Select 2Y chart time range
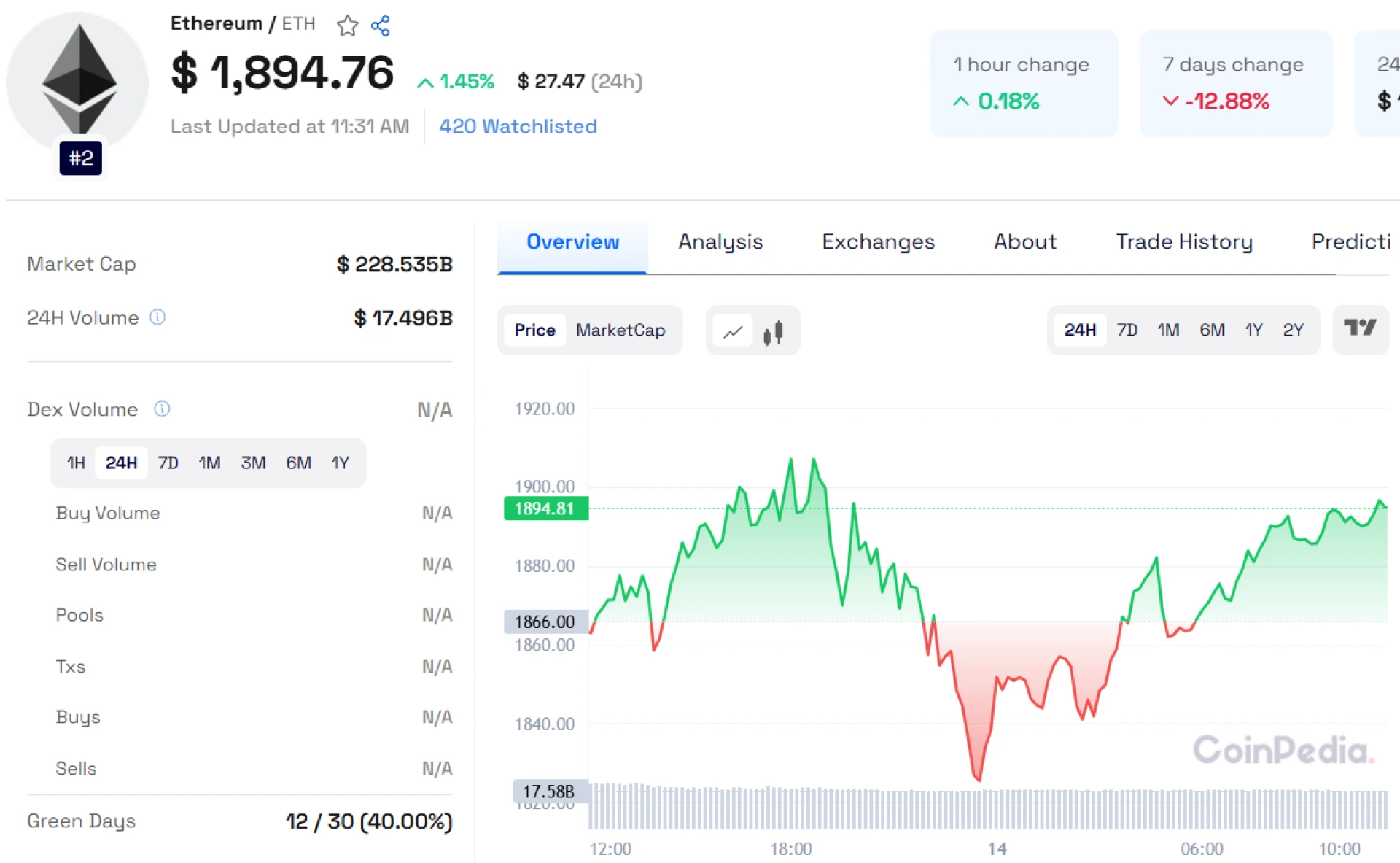 pyautogui.click(x=1293, y=330)
